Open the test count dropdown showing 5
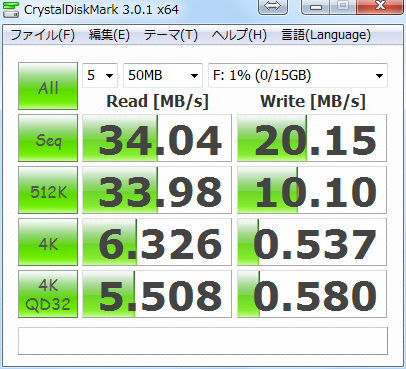 click(x=100, y=75)
